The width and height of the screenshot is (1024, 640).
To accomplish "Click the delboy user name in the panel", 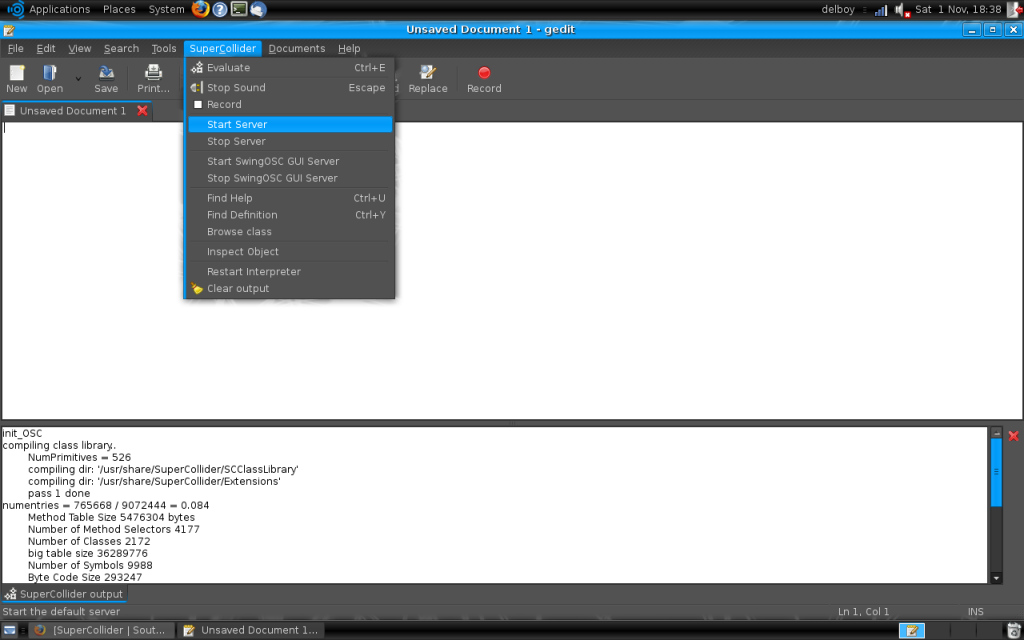I will (838, 9).
